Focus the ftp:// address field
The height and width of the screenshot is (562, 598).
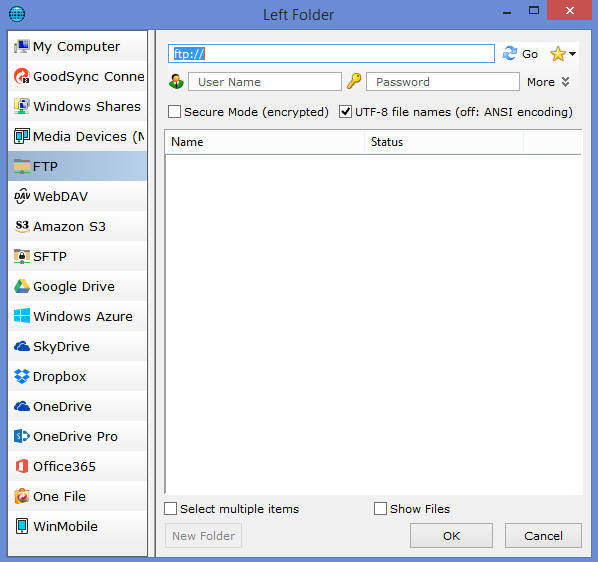click(x=331, y=54)
